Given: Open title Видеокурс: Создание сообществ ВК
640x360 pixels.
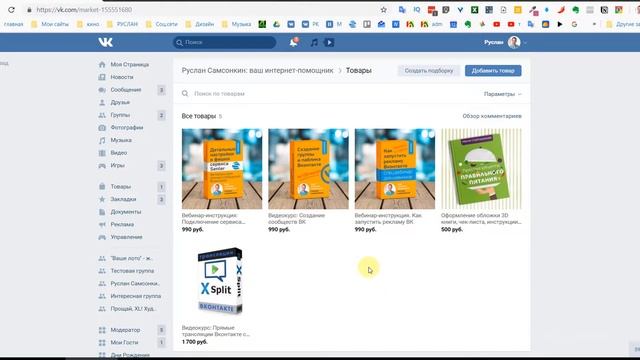Looking at the screenshot, I should (296, 218).
